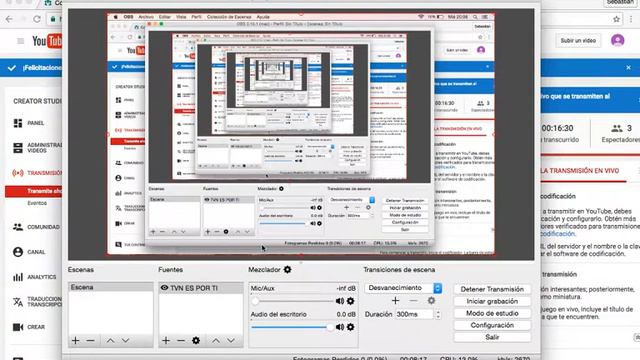Adjust Audio del escritorio volume slider
This screenshot has width=640, height=360.
click(x=292, y=327)
